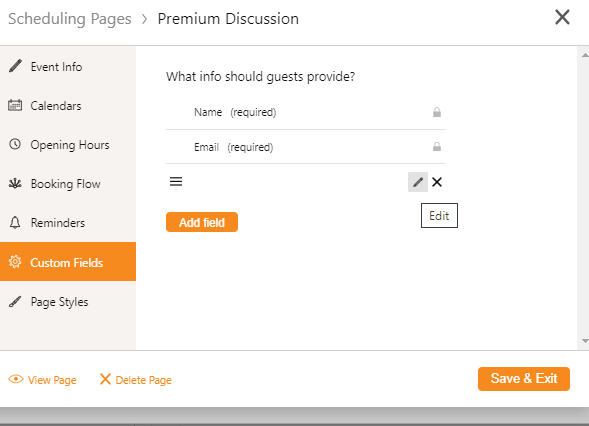Click the scrollbar down arrow

(585, 341)
